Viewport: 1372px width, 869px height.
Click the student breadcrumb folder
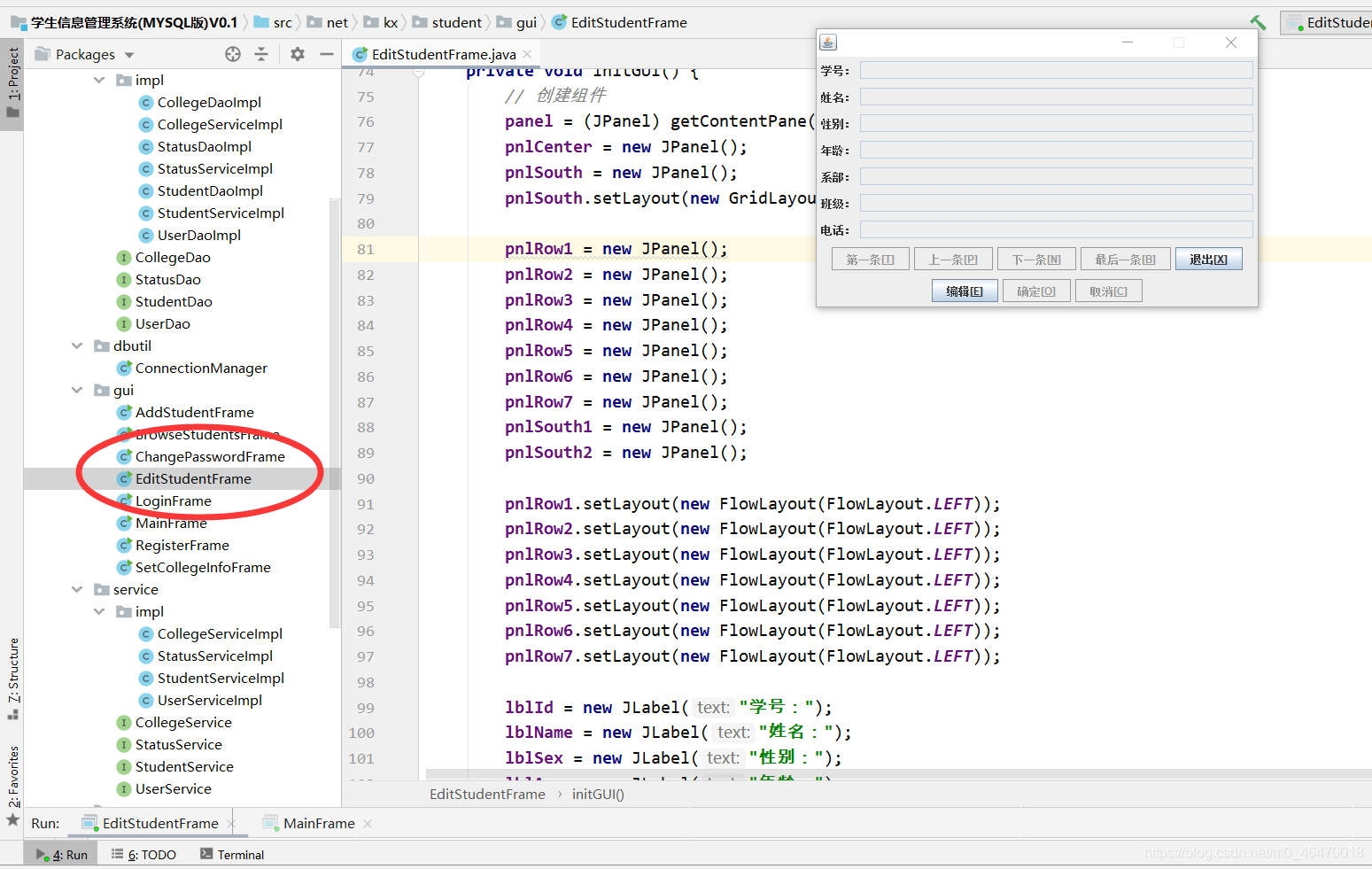pos(447,22)
